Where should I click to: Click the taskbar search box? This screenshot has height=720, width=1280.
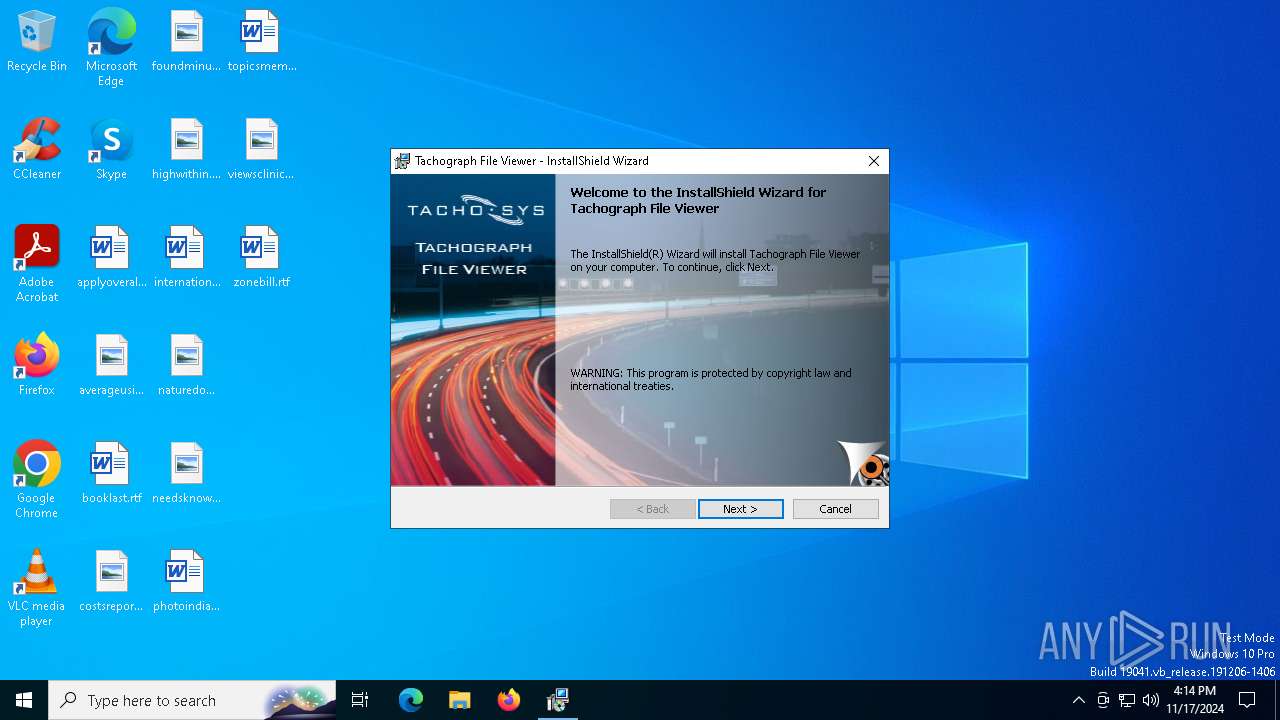click(x=192, y=700)
